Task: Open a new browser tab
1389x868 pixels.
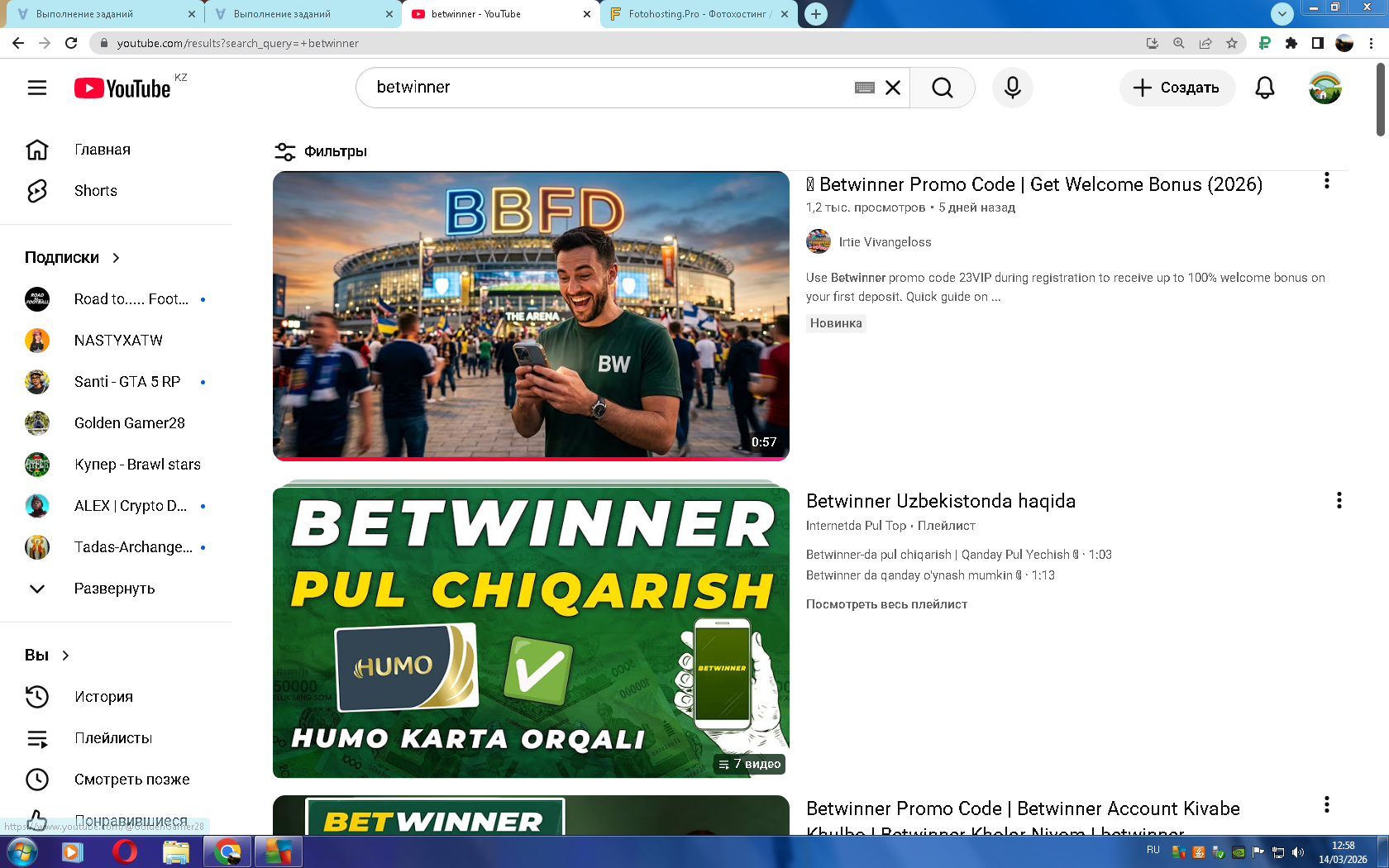Action: (816, 14)
